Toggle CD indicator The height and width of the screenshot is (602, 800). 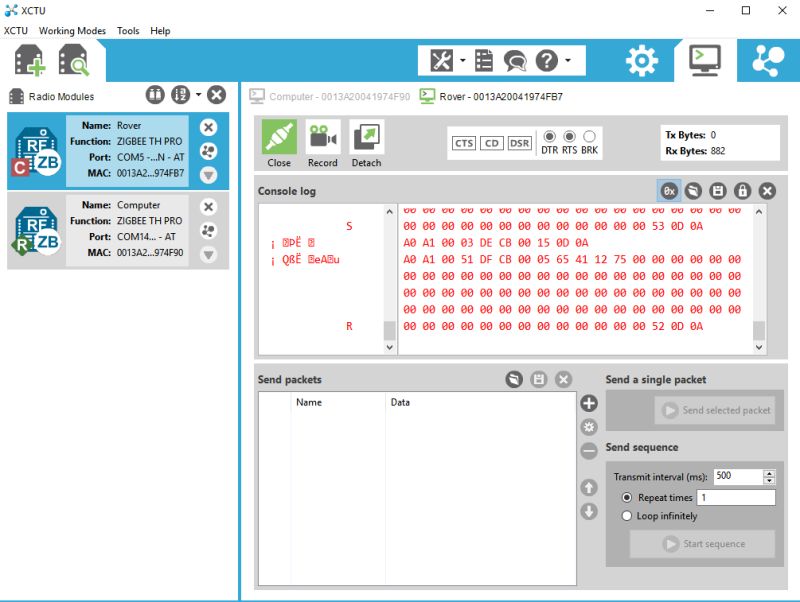pyautogui.click(x=492, y=143)
